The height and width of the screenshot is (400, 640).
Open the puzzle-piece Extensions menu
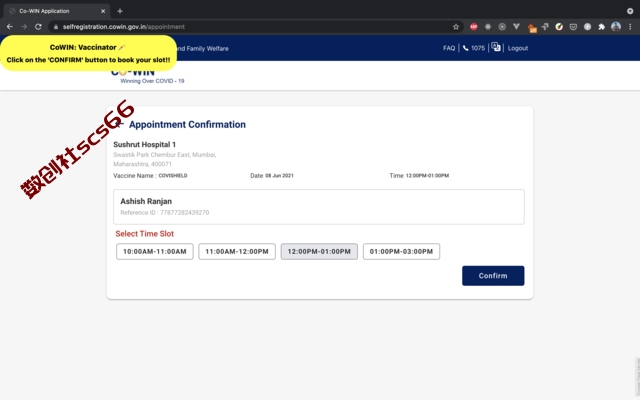pos(601,27)
